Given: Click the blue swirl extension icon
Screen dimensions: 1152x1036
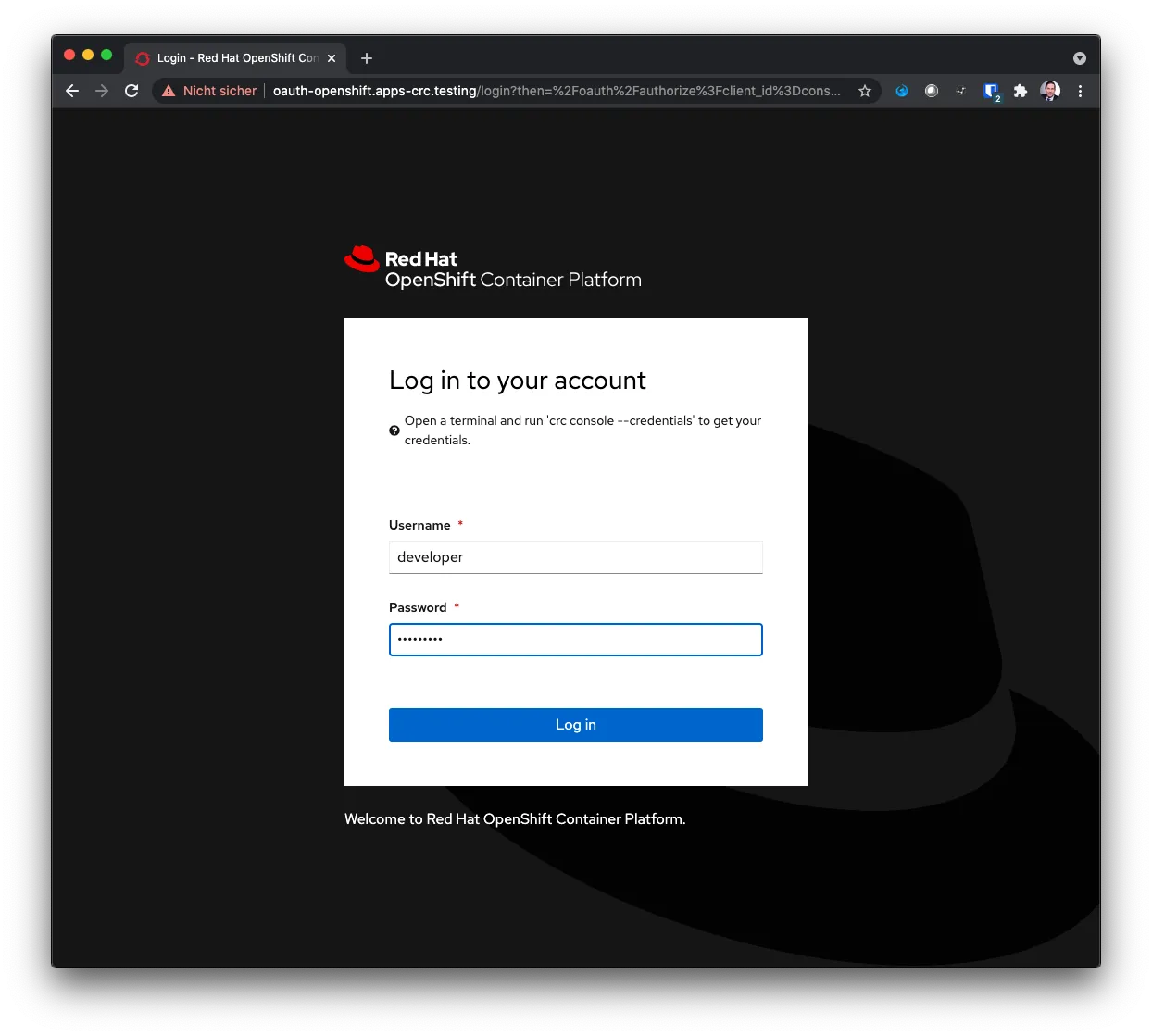Looking at the screenshot, I should 902,91.
